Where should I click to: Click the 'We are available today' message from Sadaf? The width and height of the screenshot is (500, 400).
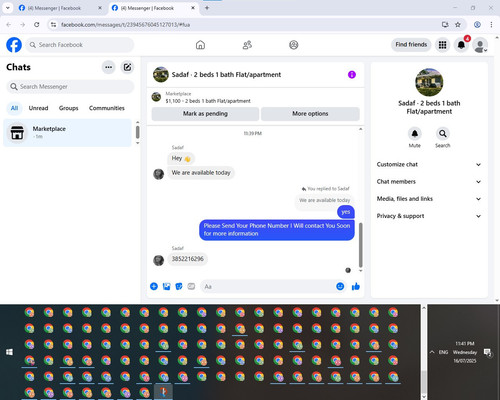[201, 173]
